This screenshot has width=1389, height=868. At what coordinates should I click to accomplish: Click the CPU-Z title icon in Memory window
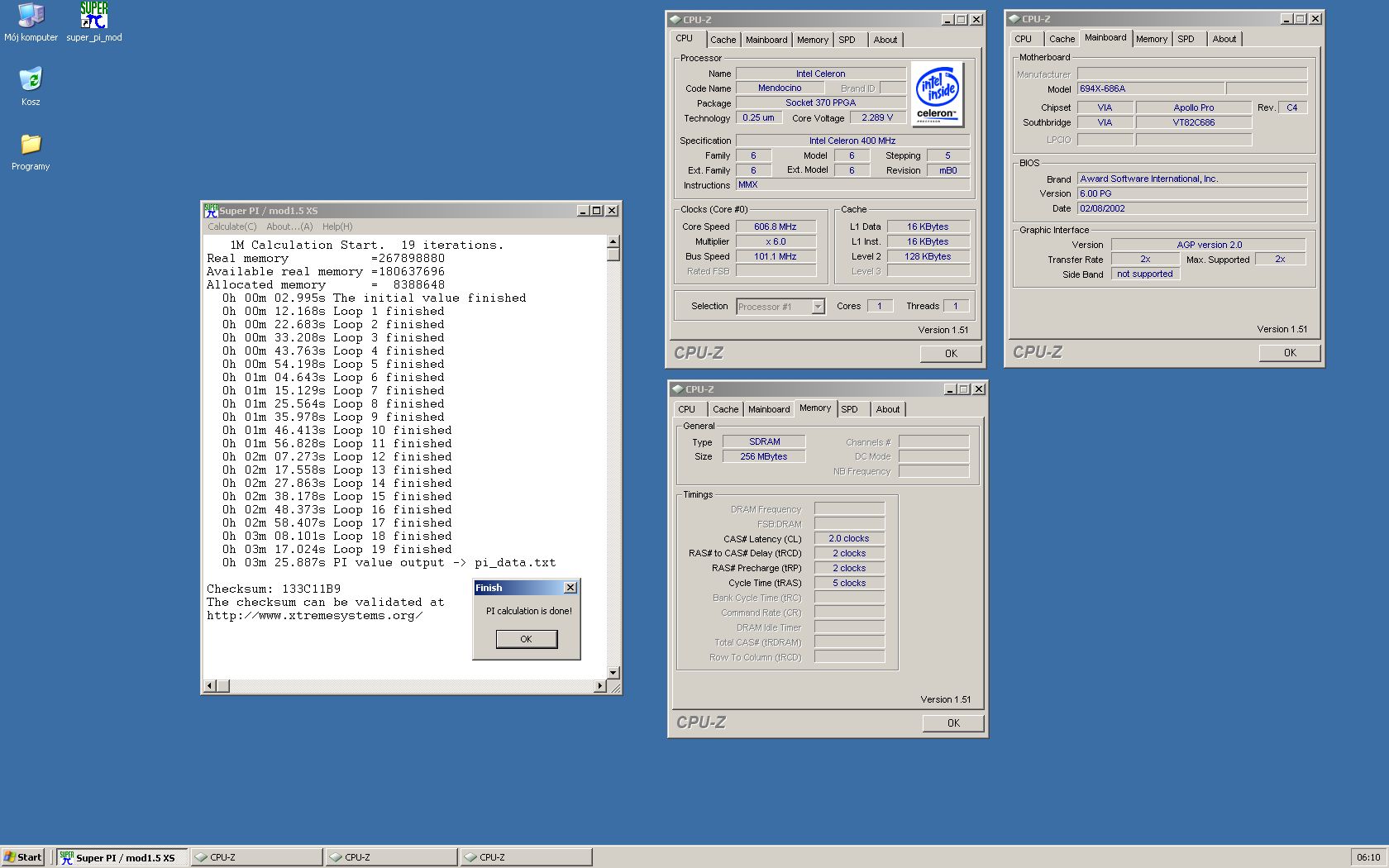[x=678, y=389]
